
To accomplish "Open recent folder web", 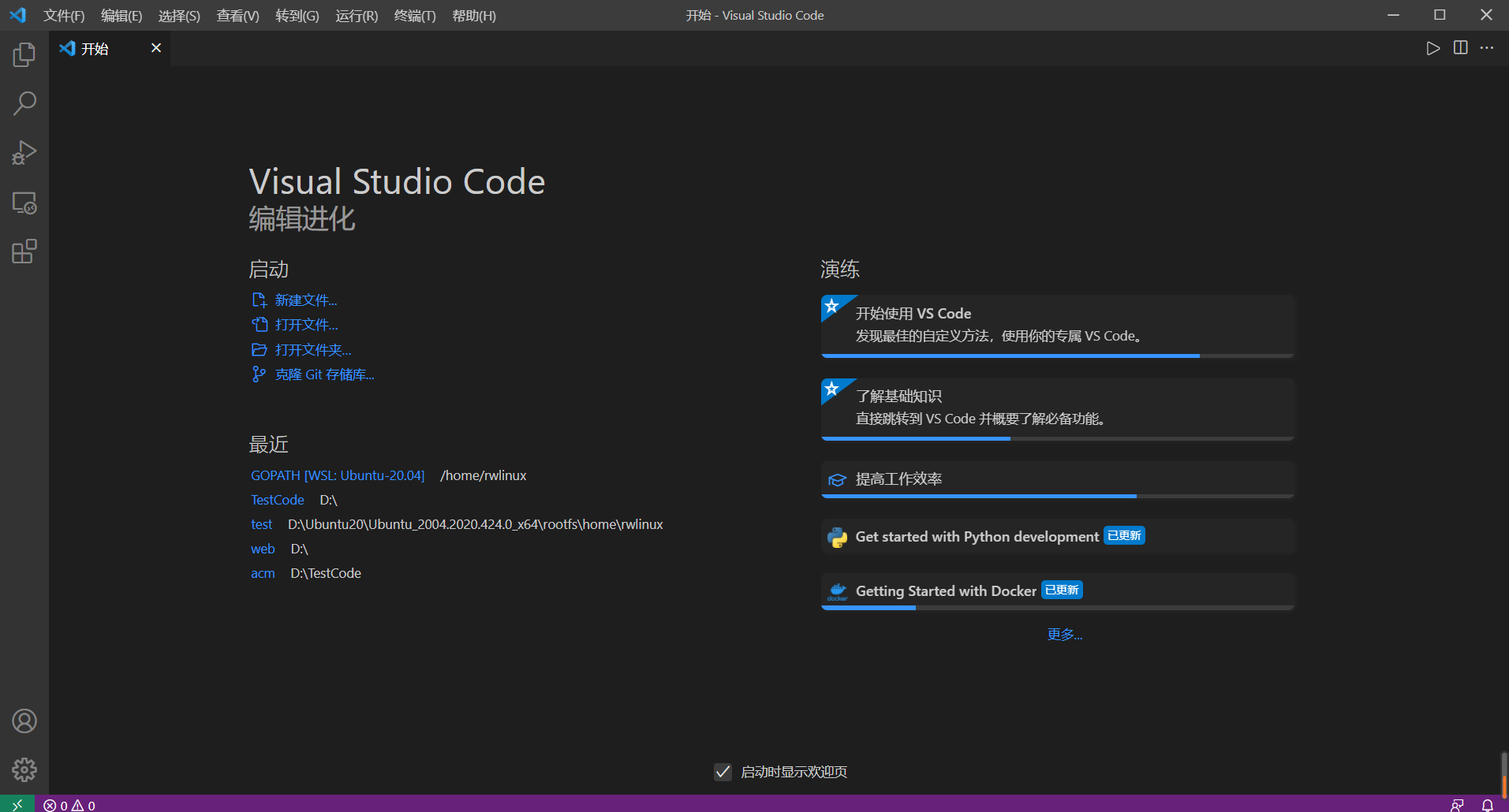I will click(263, 549).
